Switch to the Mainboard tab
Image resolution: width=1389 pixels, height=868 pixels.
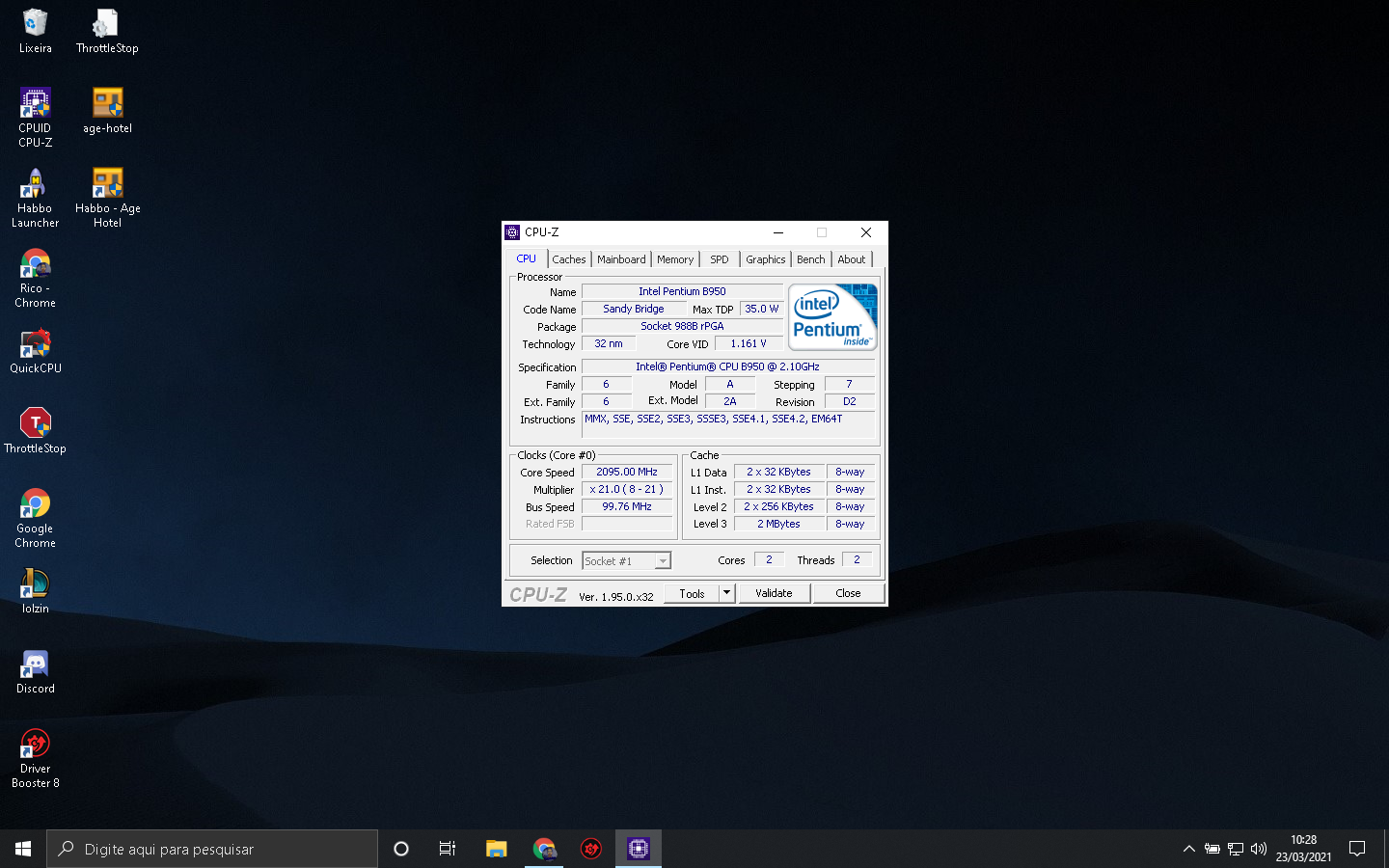621,259
